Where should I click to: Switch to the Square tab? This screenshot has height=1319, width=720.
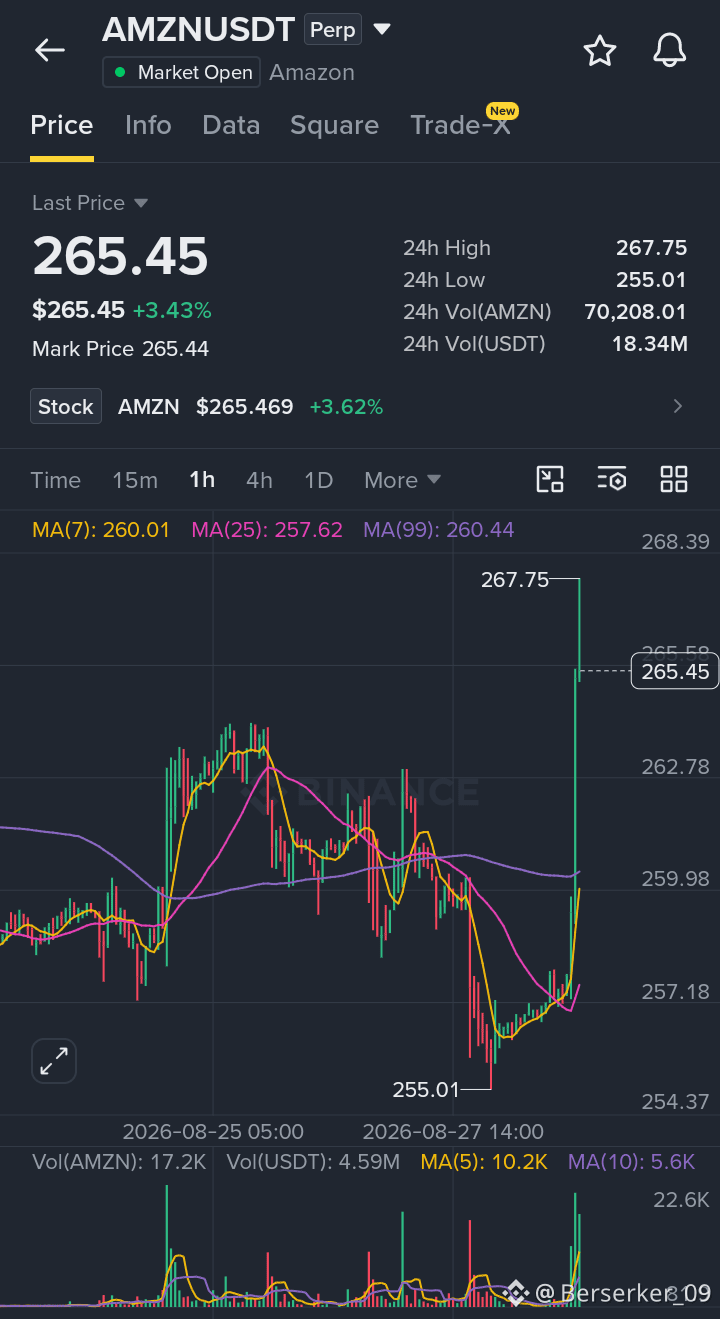click(x=334, y=125)
